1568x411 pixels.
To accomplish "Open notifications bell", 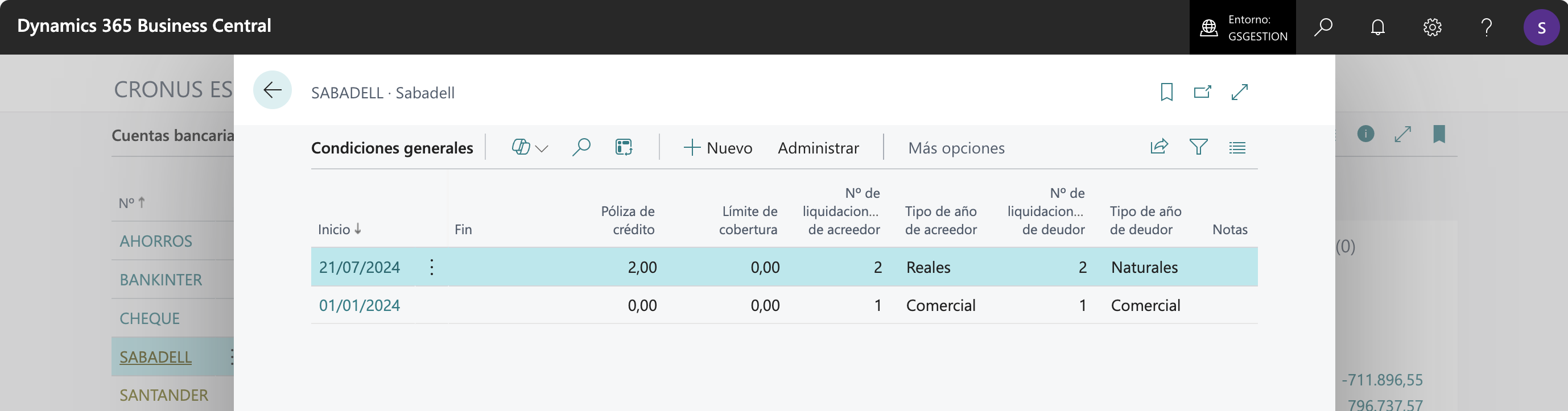I will [1377, 27].
